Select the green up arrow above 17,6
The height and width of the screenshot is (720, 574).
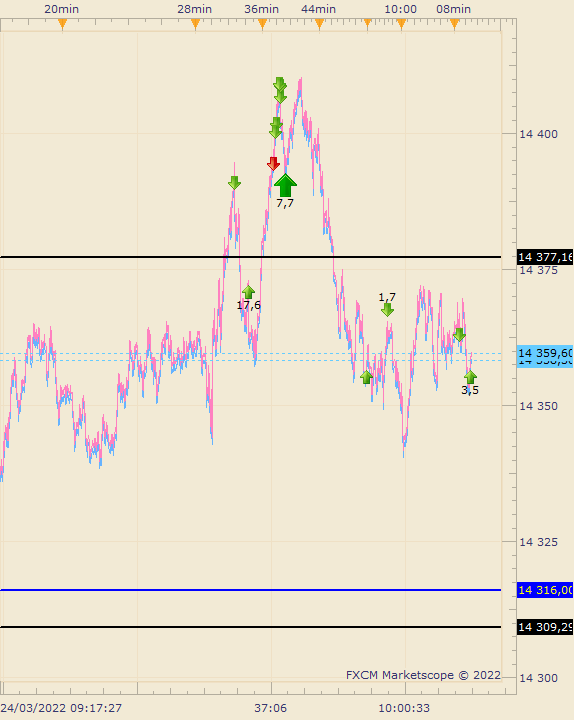[x=248, y=292]
